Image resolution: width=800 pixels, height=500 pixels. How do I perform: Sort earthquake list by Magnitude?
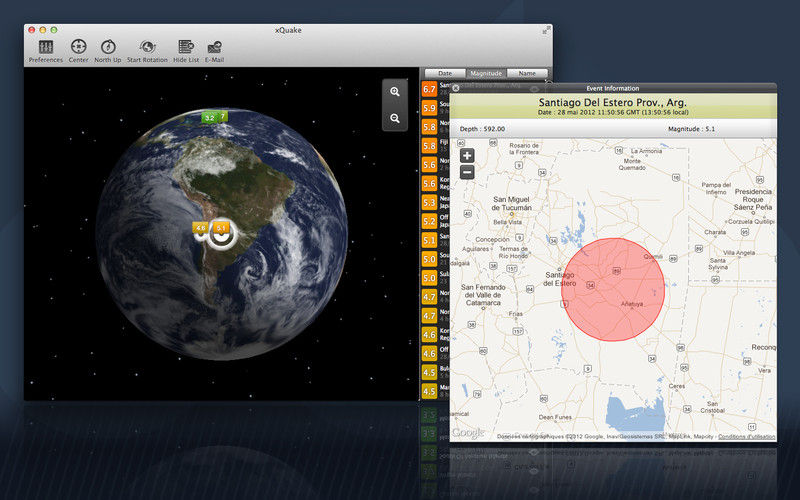pos(486,73)
